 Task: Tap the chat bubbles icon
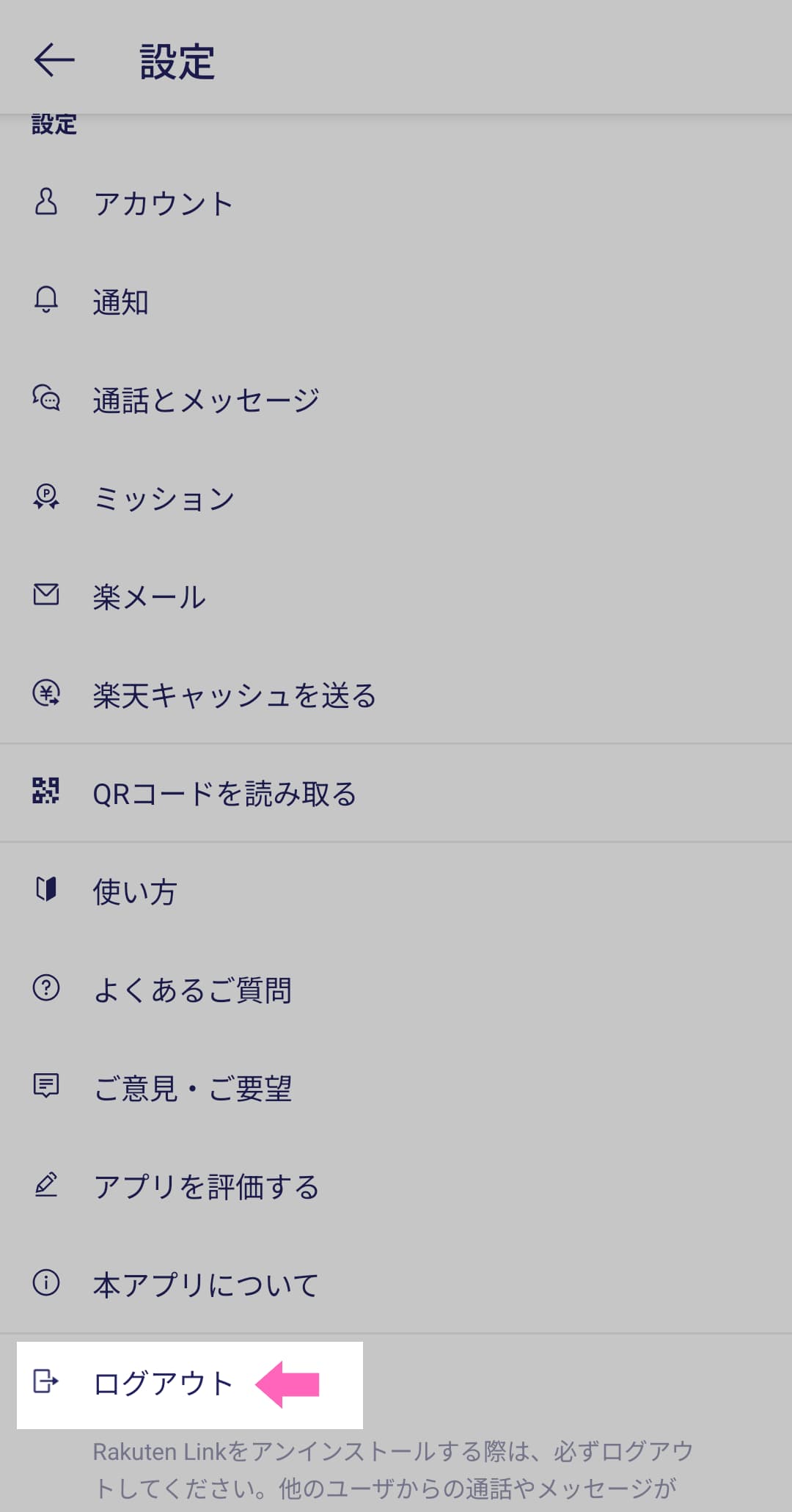coord(46,398)
